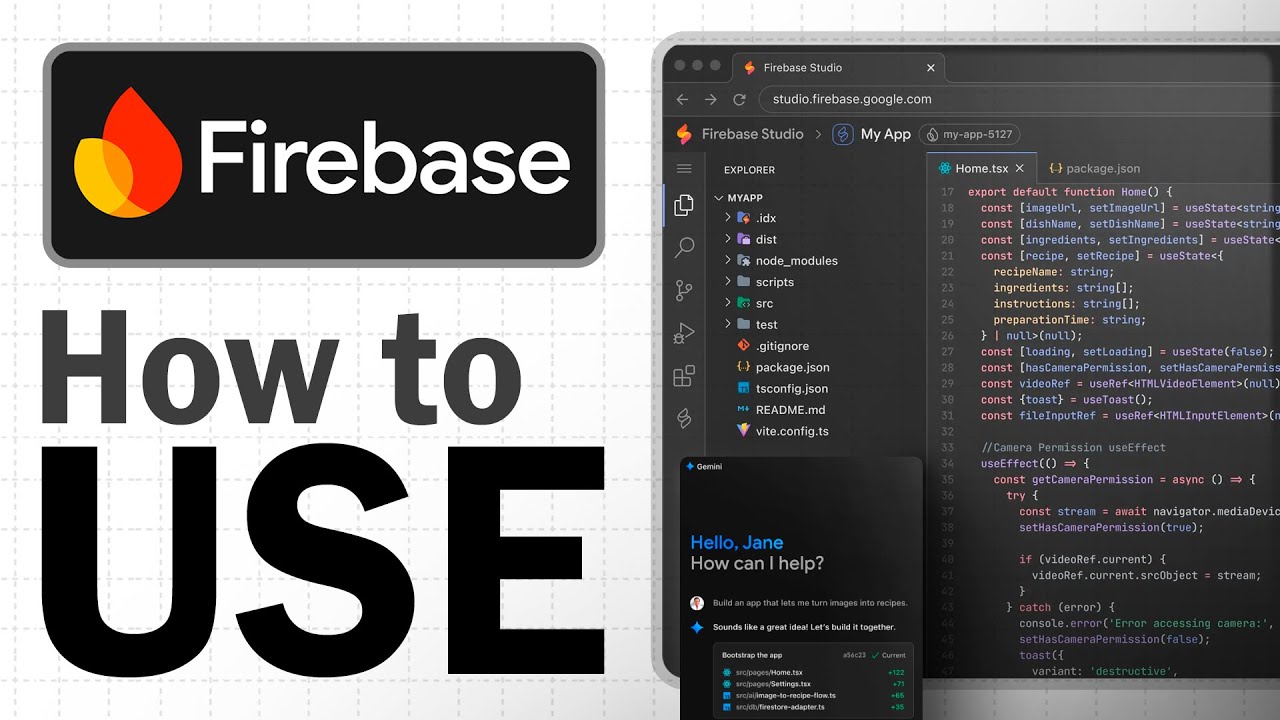Select the Firebase Studio browser tab
1280x720 pixels.
[838, 68]
